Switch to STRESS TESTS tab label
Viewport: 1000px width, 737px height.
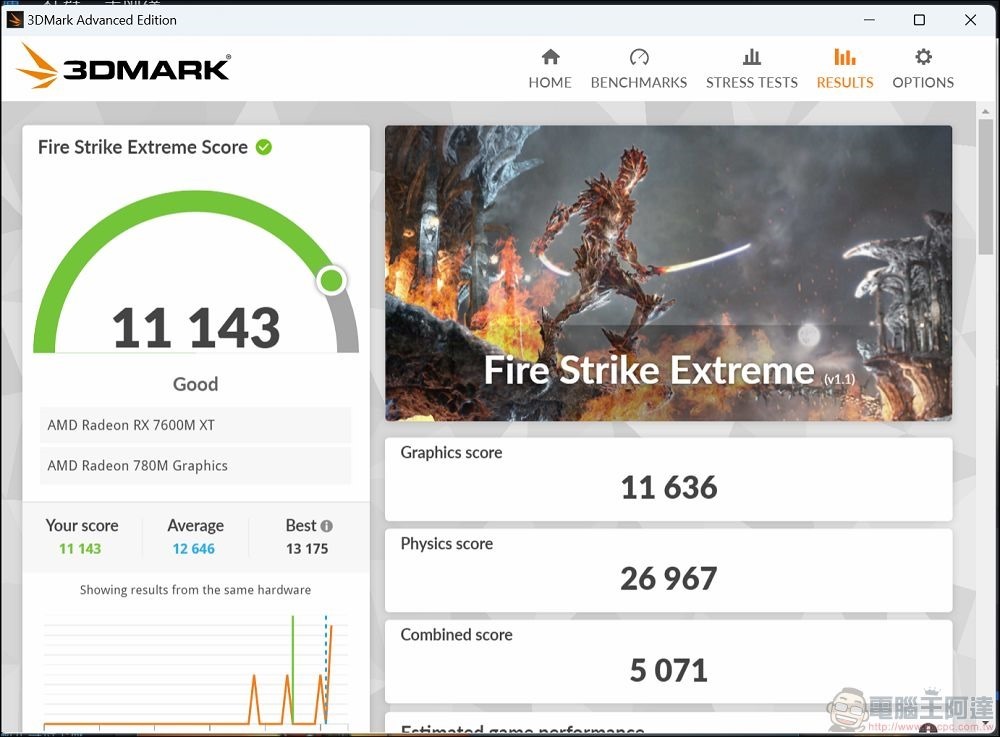[752, 82]
